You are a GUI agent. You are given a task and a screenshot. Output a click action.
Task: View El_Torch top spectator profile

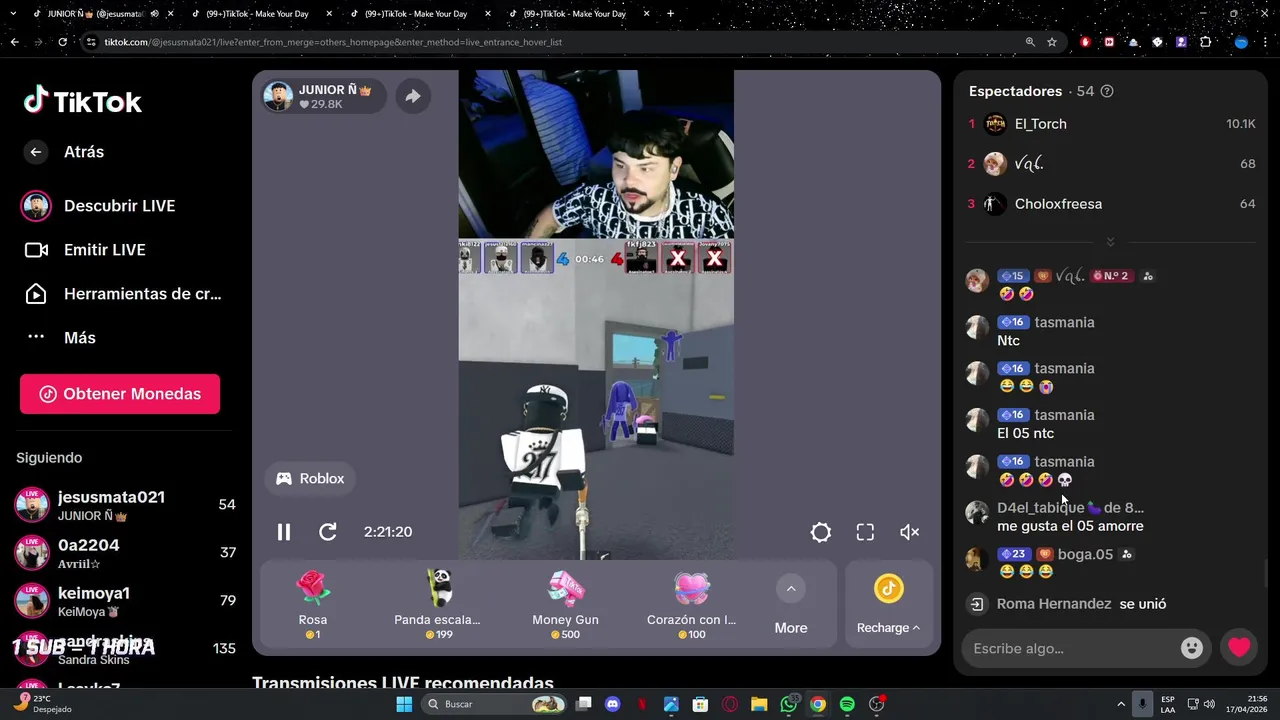[x=1040, y=124]
